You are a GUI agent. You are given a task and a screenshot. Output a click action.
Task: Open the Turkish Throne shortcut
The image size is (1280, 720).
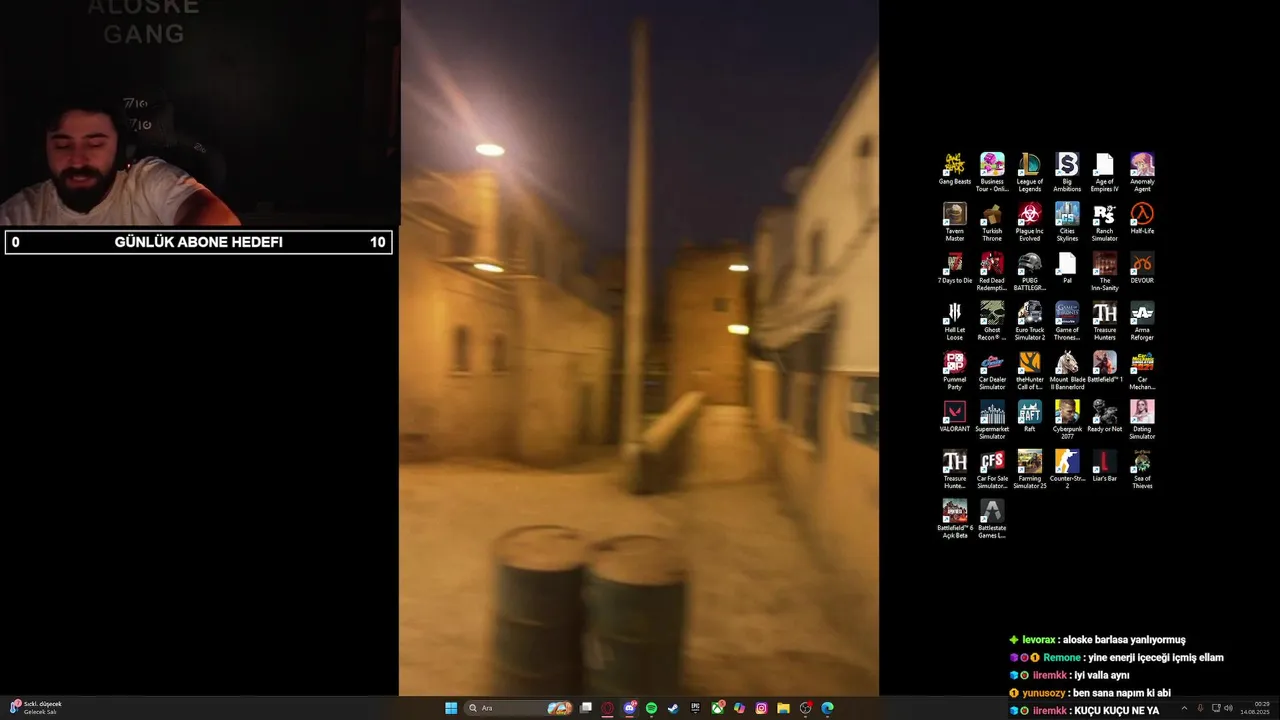pos(992,221)
